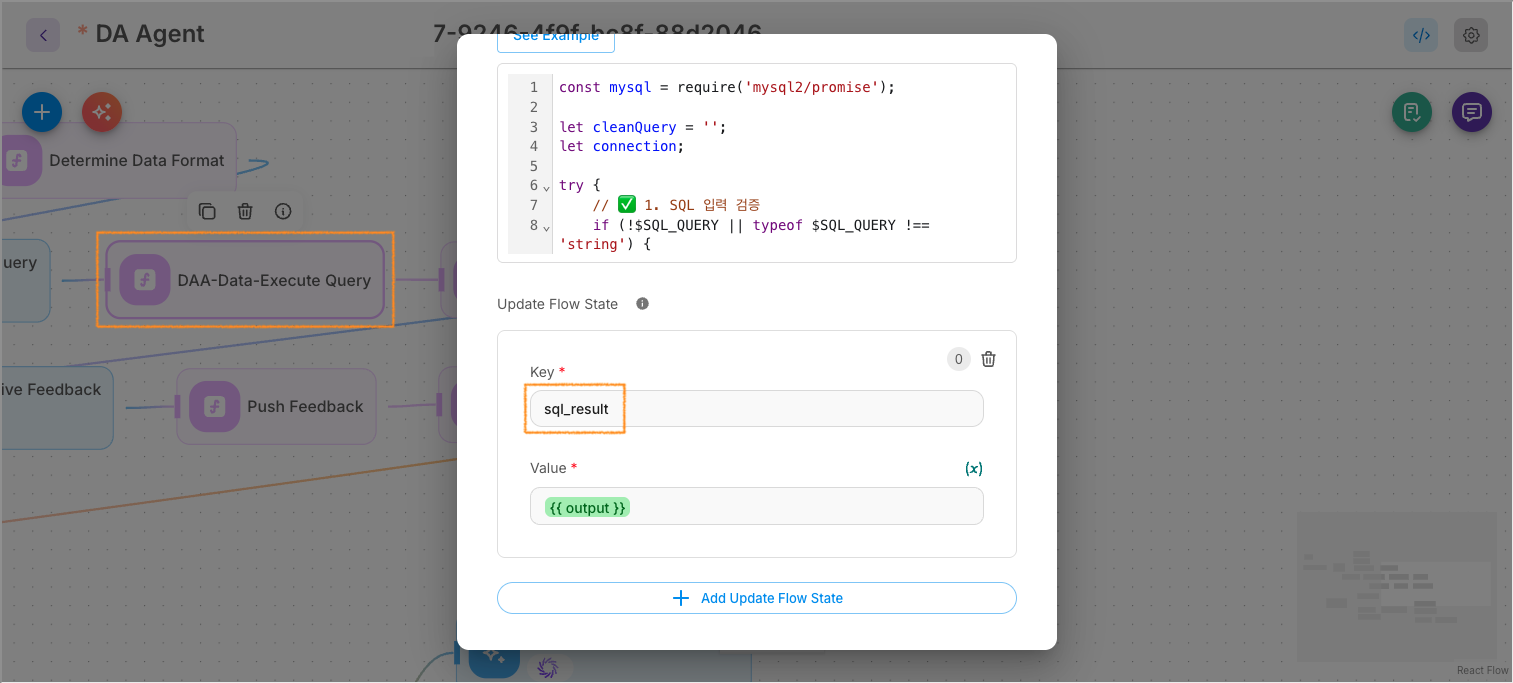
Task: Fold the if statement at line 8
Action: 547,227
